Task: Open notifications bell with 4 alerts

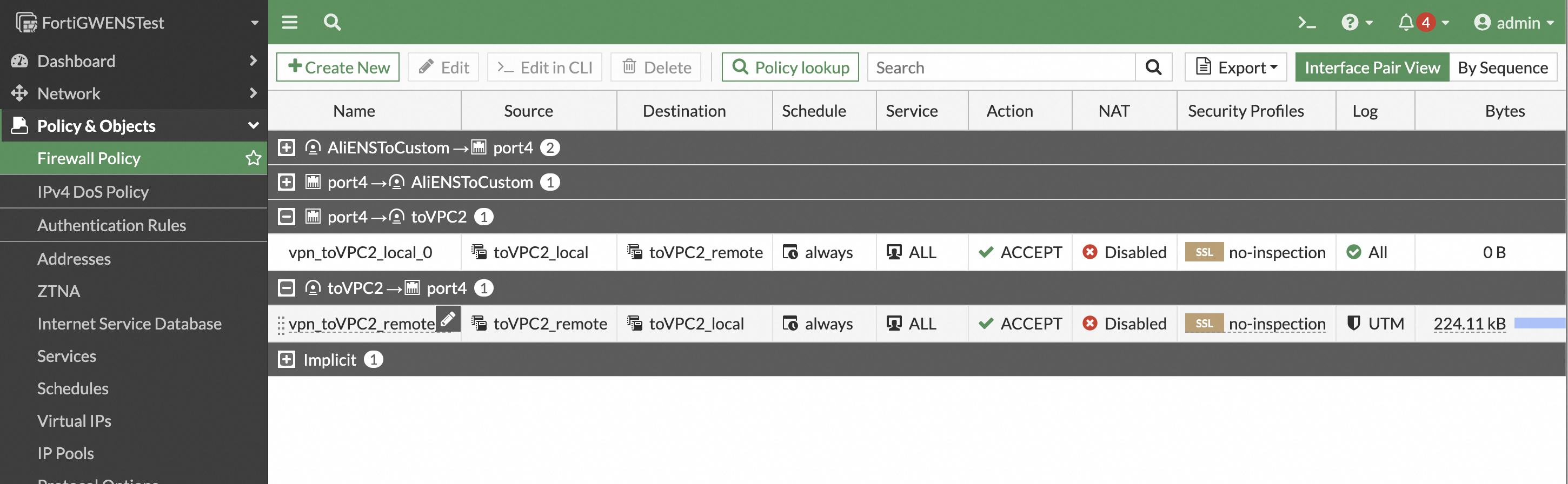Action: point(1423,23)
